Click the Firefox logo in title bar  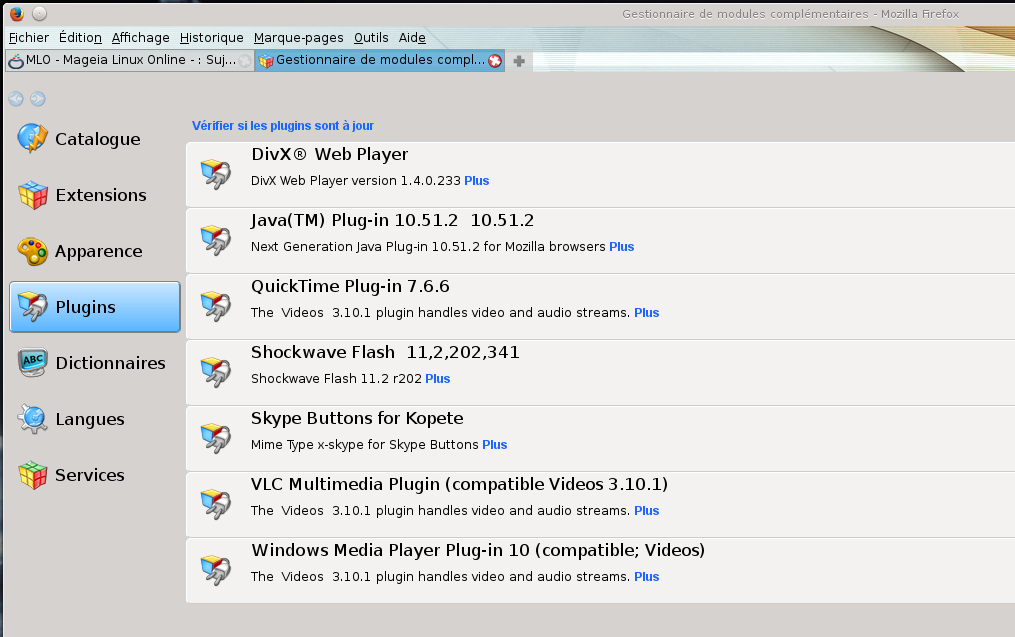point(17,14)
